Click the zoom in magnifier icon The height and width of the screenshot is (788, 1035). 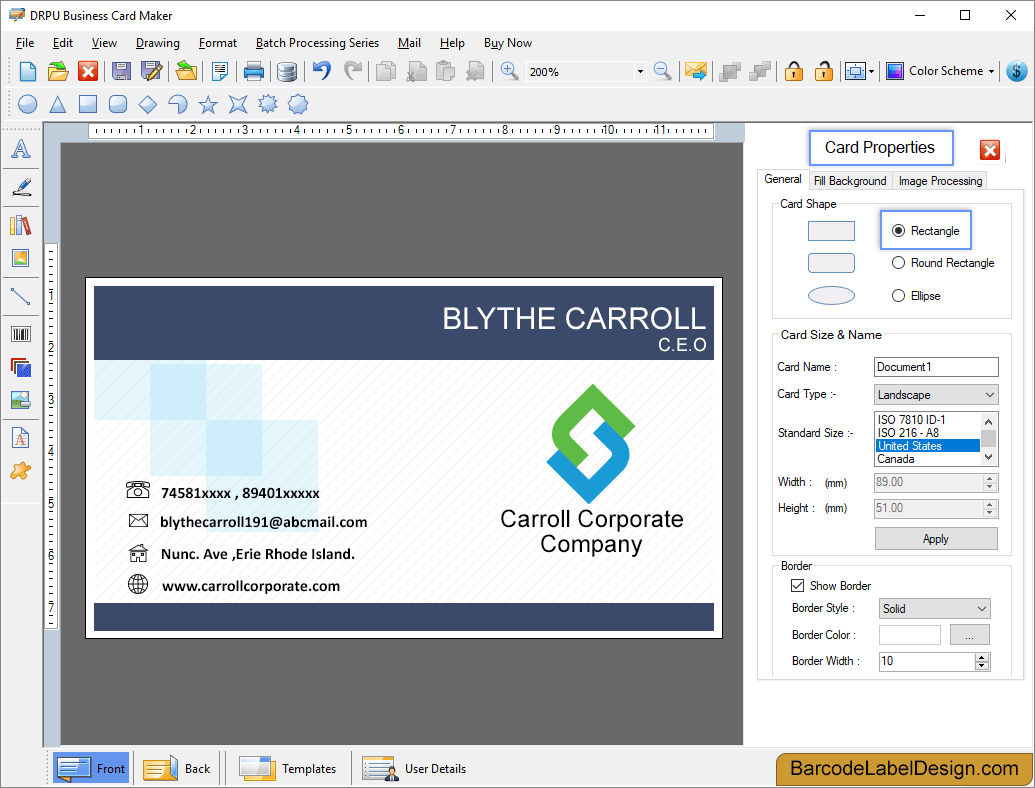tap(509, 71)
